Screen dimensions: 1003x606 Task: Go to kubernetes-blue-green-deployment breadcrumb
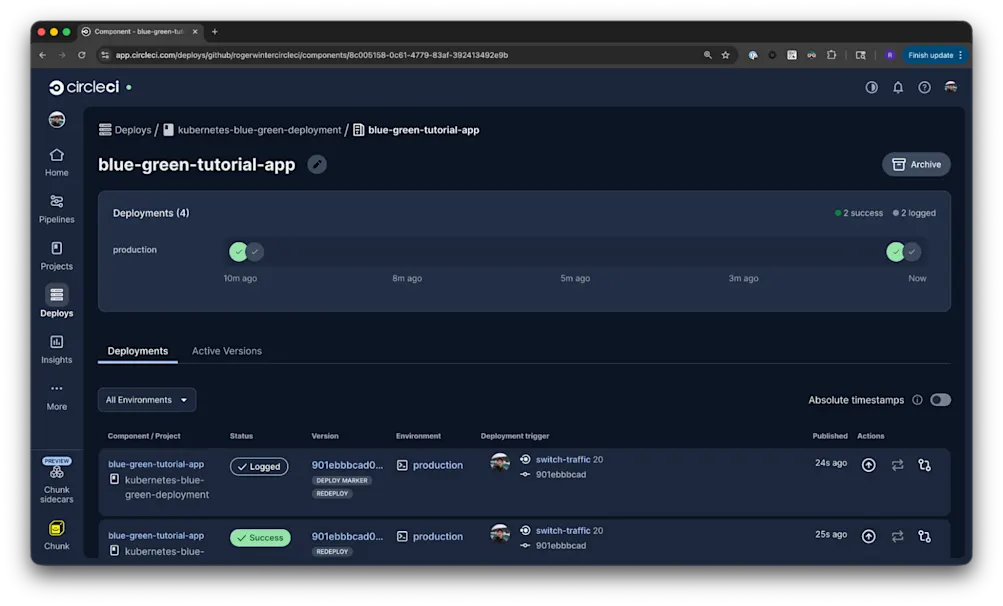[252, 130]
